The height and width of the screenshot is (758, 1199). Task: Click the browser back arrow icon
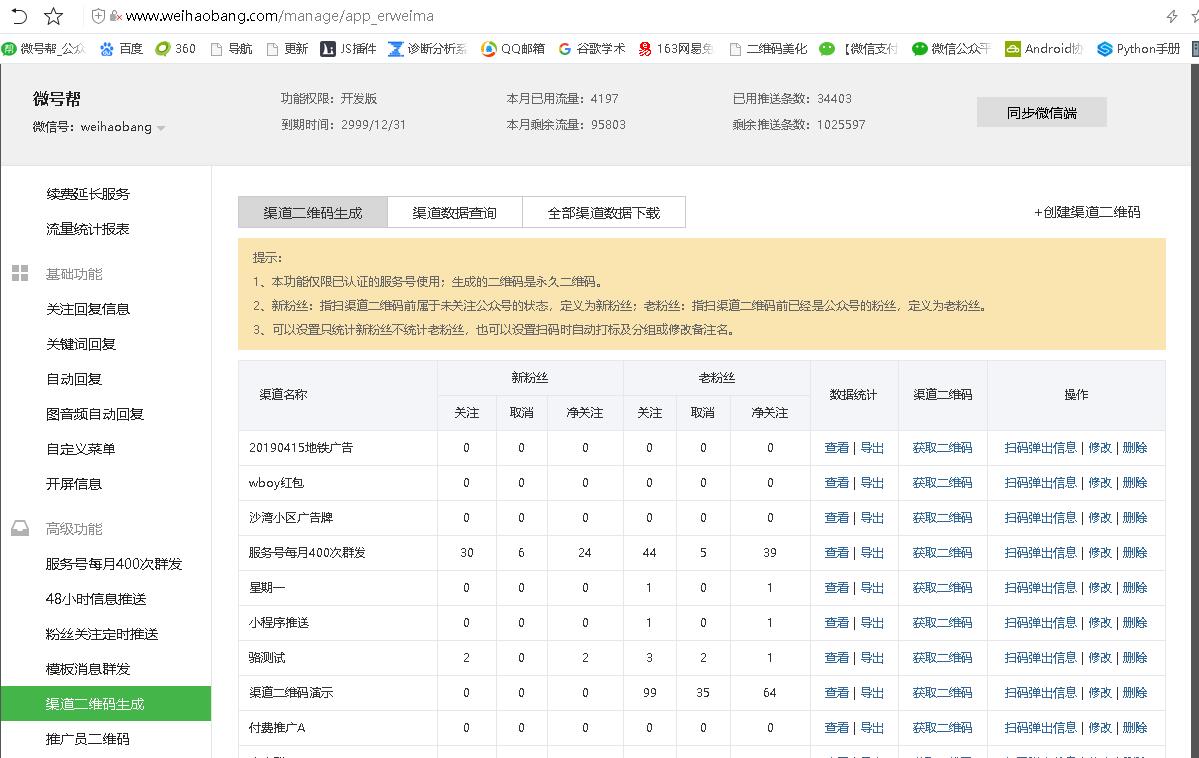pos(19,16)
